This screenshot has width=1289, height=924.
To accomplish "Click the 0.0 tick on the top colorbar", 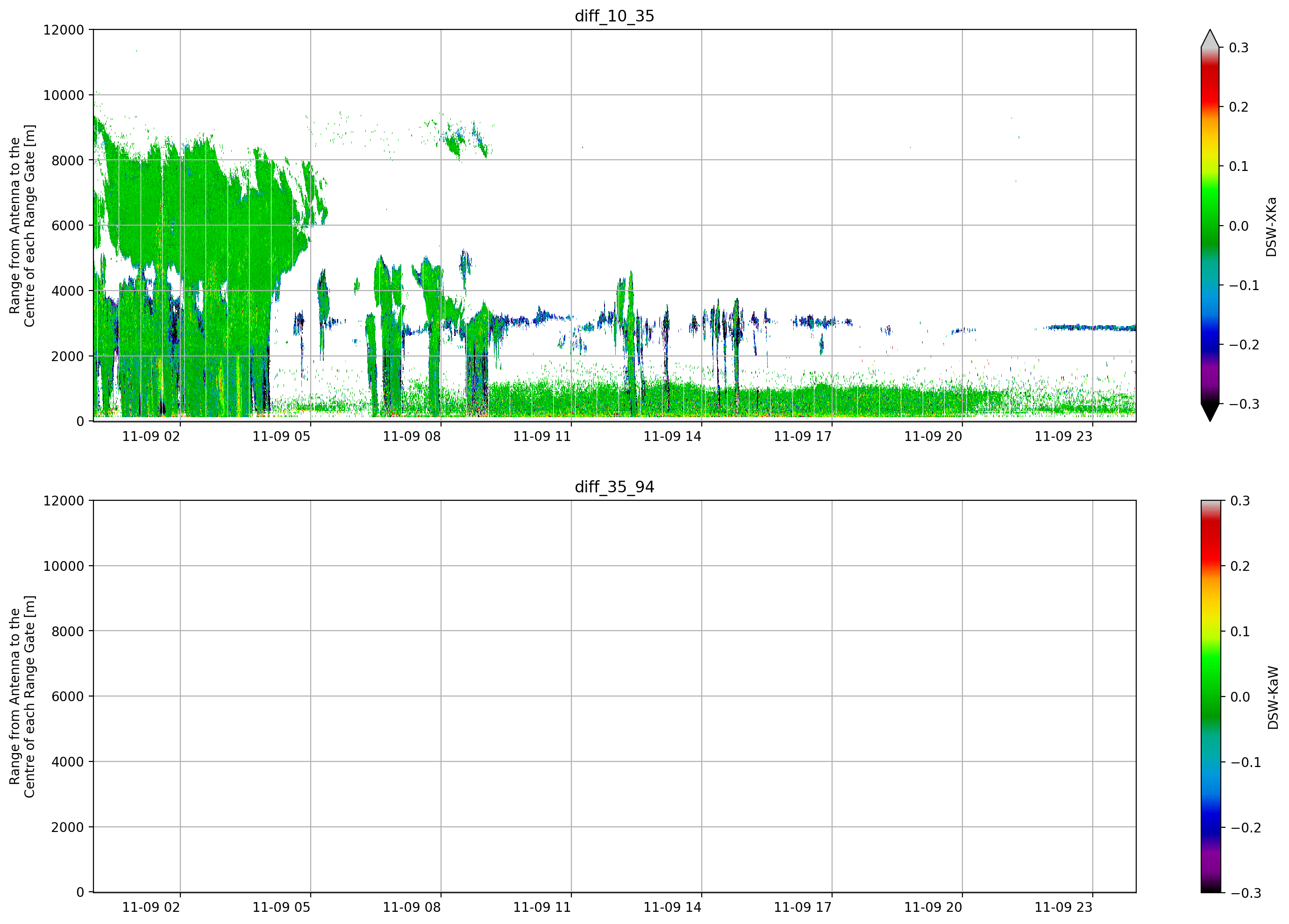I will (1239, 226).
